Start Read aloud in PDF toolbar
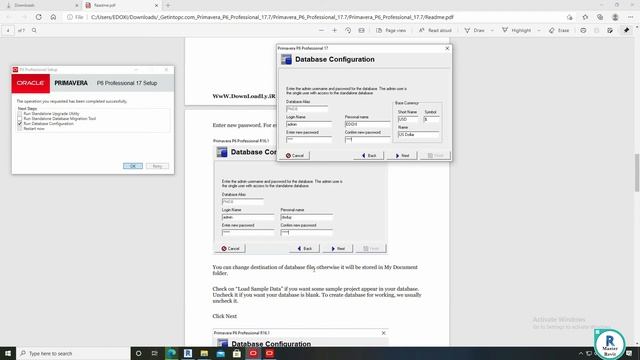This screenshot has height=360, width=640. pos(435,30)
